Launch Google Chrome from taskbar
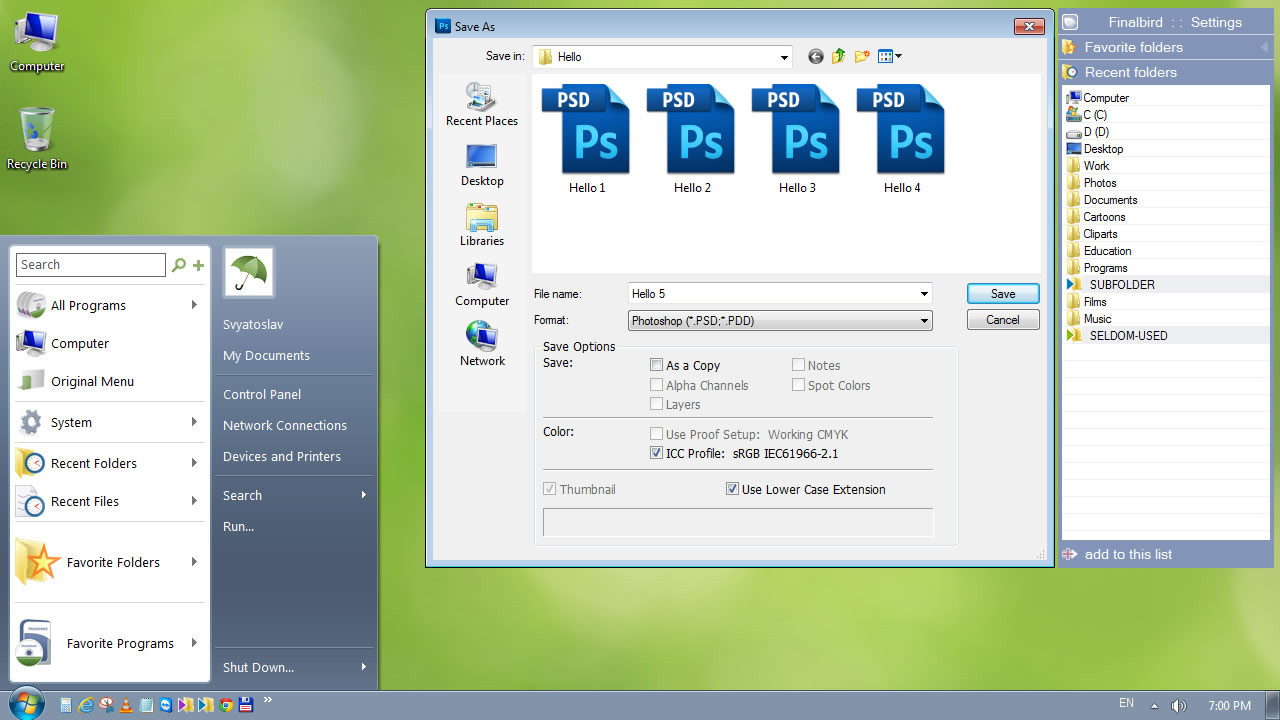The width and height of the screenshot is (1280, 720). pos(227,705)
